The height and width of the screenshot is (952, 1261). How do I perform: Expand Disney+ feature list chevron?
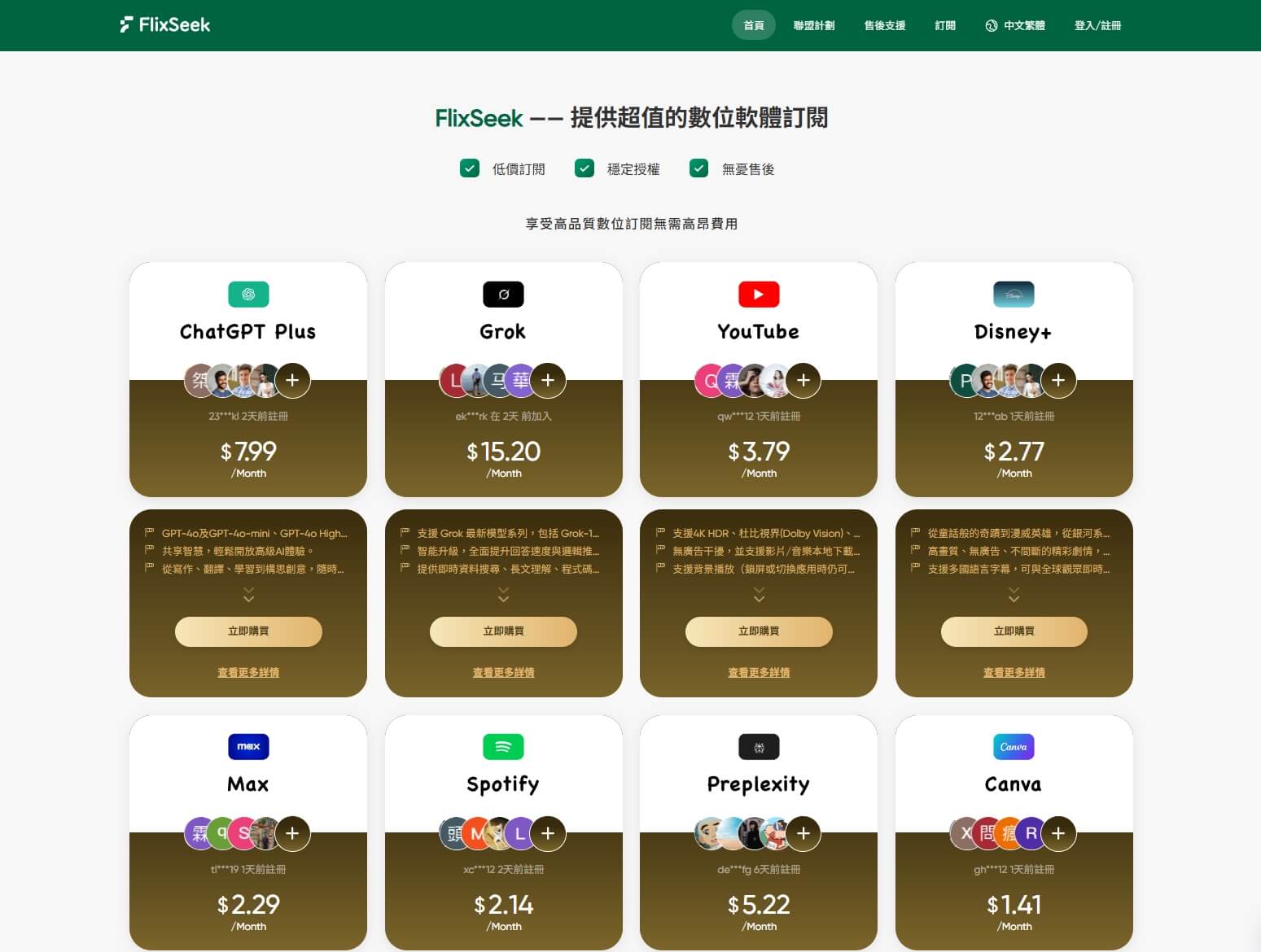click(1014, 595)
